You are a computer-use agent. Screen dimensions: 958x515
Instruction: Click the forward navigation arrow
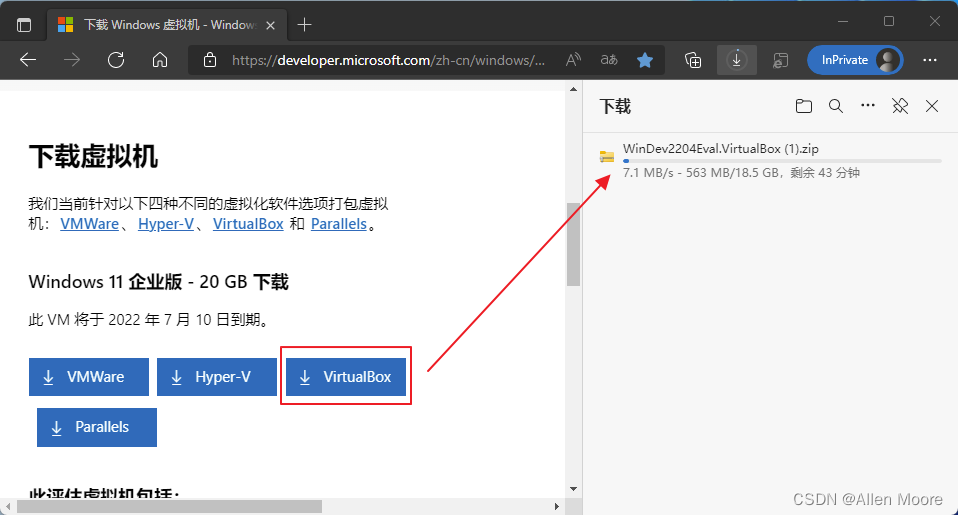tap(72, 60)
